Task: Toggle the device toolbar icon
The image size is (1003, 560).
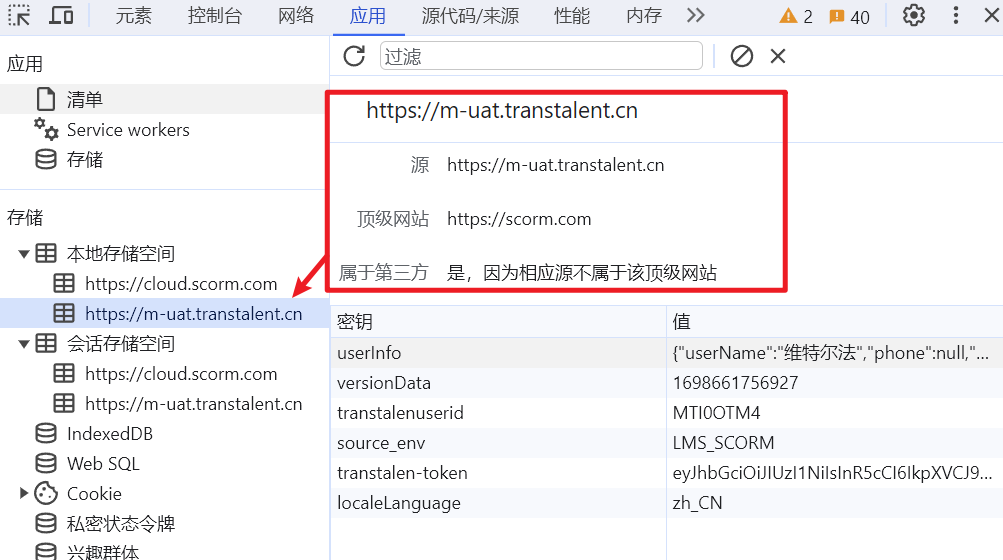Action: point(61,15)
